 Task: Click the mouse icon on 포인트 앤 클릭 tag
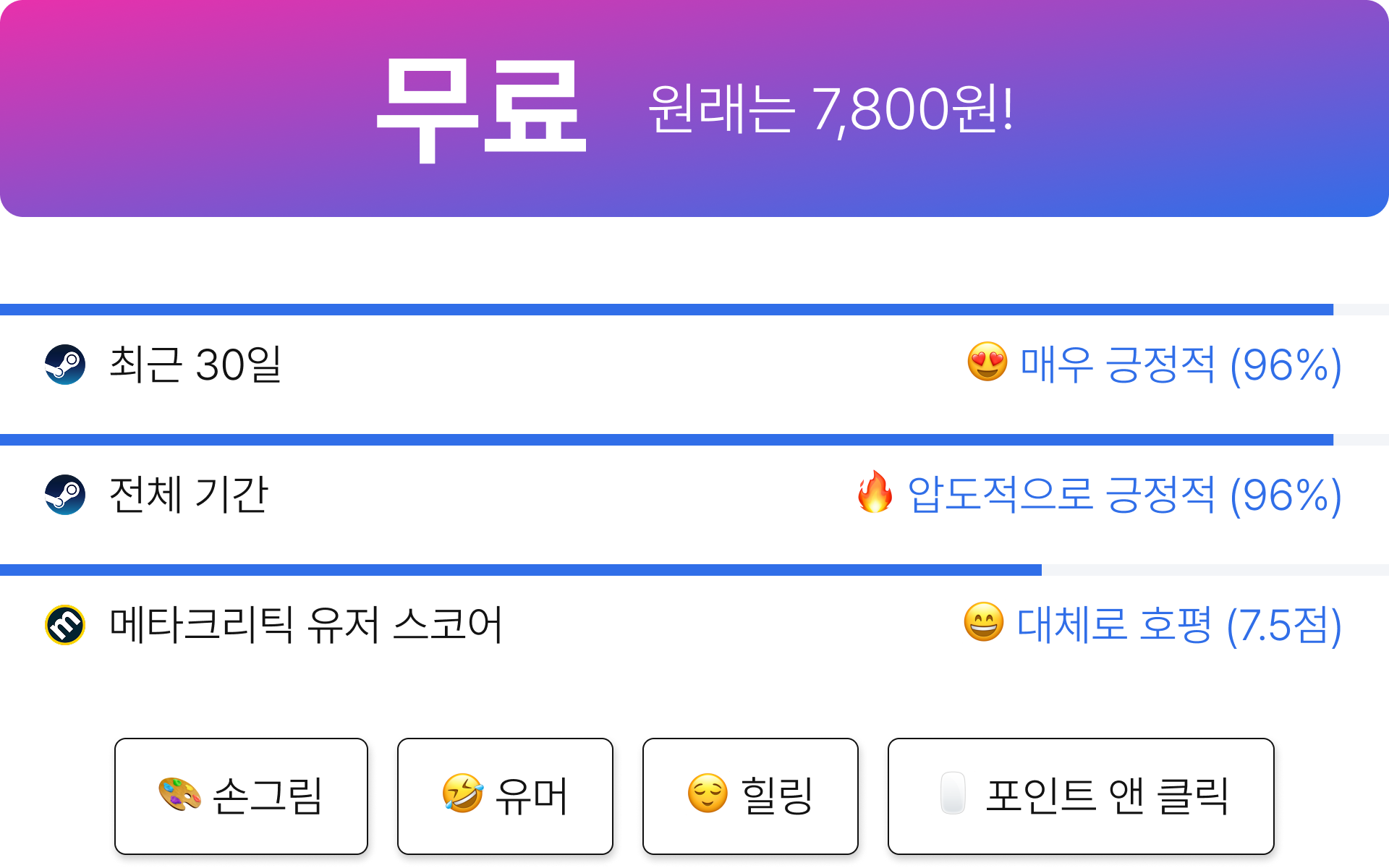(x=953, y=793)
